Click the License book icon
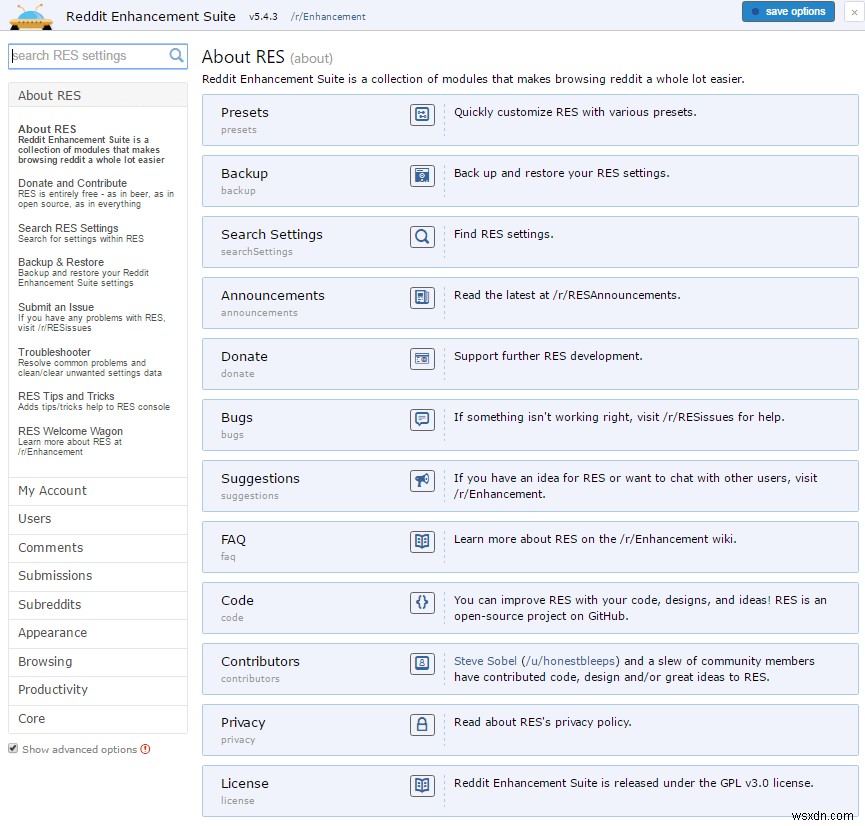Viewport: 865px width, 826px height. coord(422,786)
